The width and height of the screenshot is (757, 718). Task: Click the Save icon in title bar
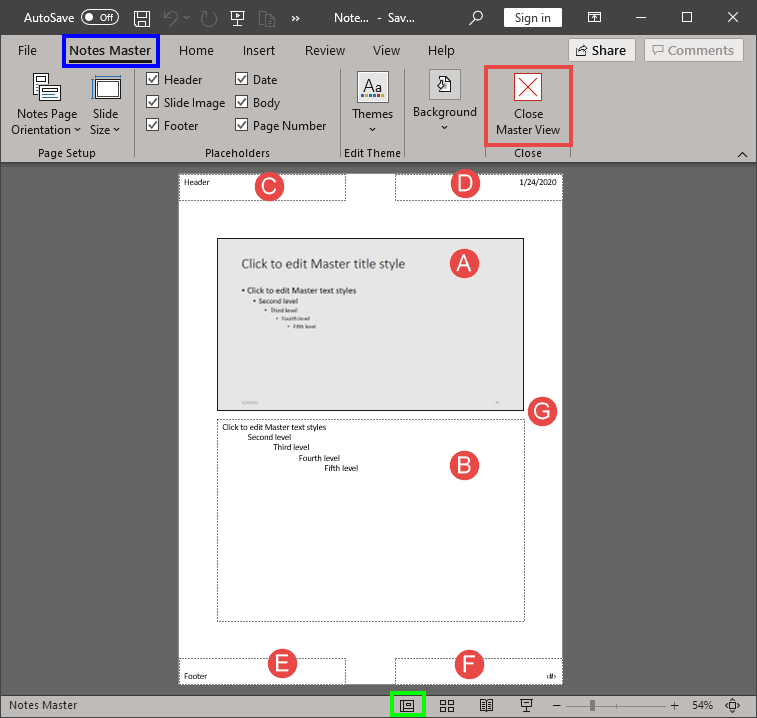point(142,18)
